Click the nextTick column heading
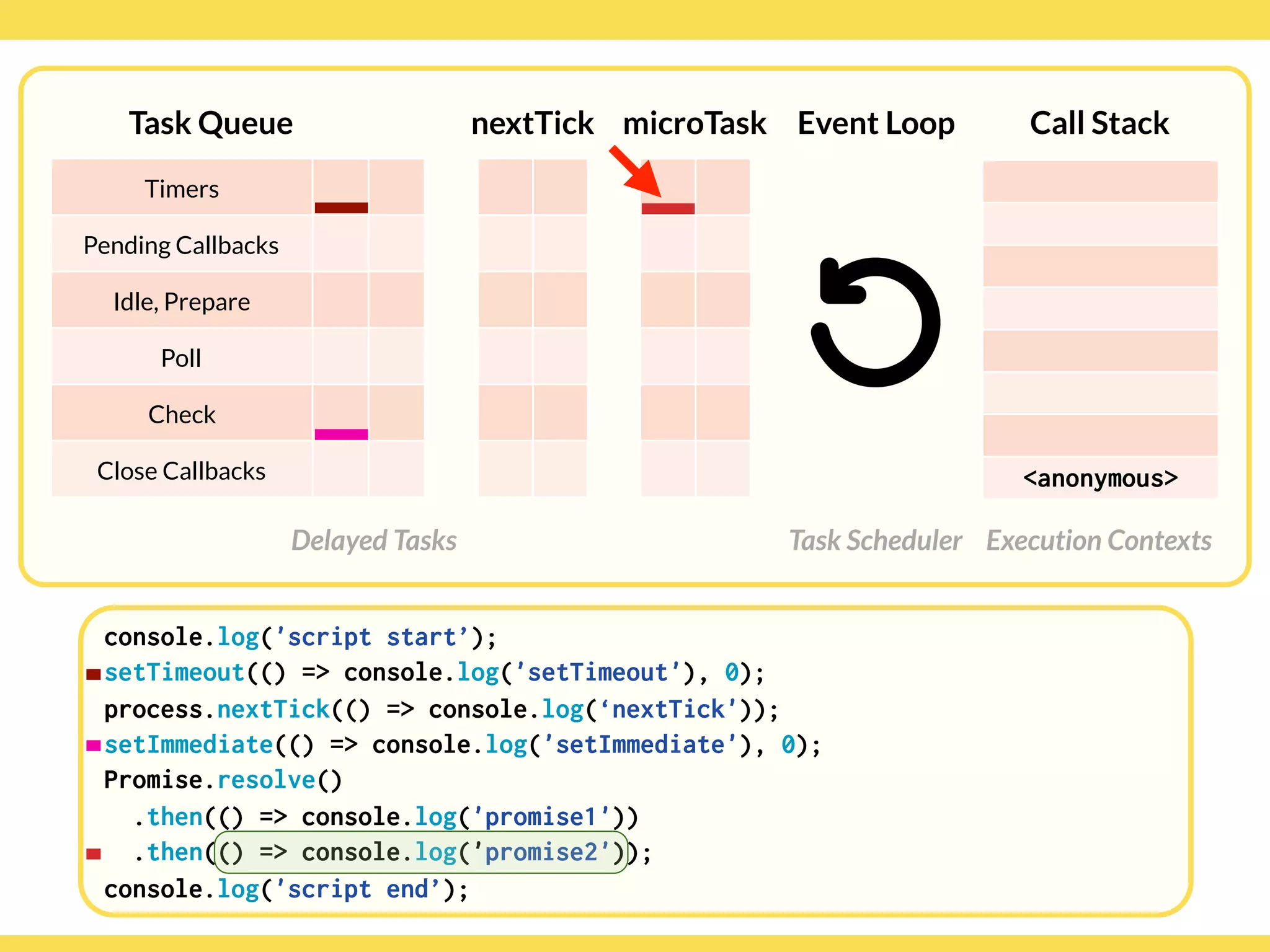Viewport: 1270px width, 952px height. [x=532, y=123]
